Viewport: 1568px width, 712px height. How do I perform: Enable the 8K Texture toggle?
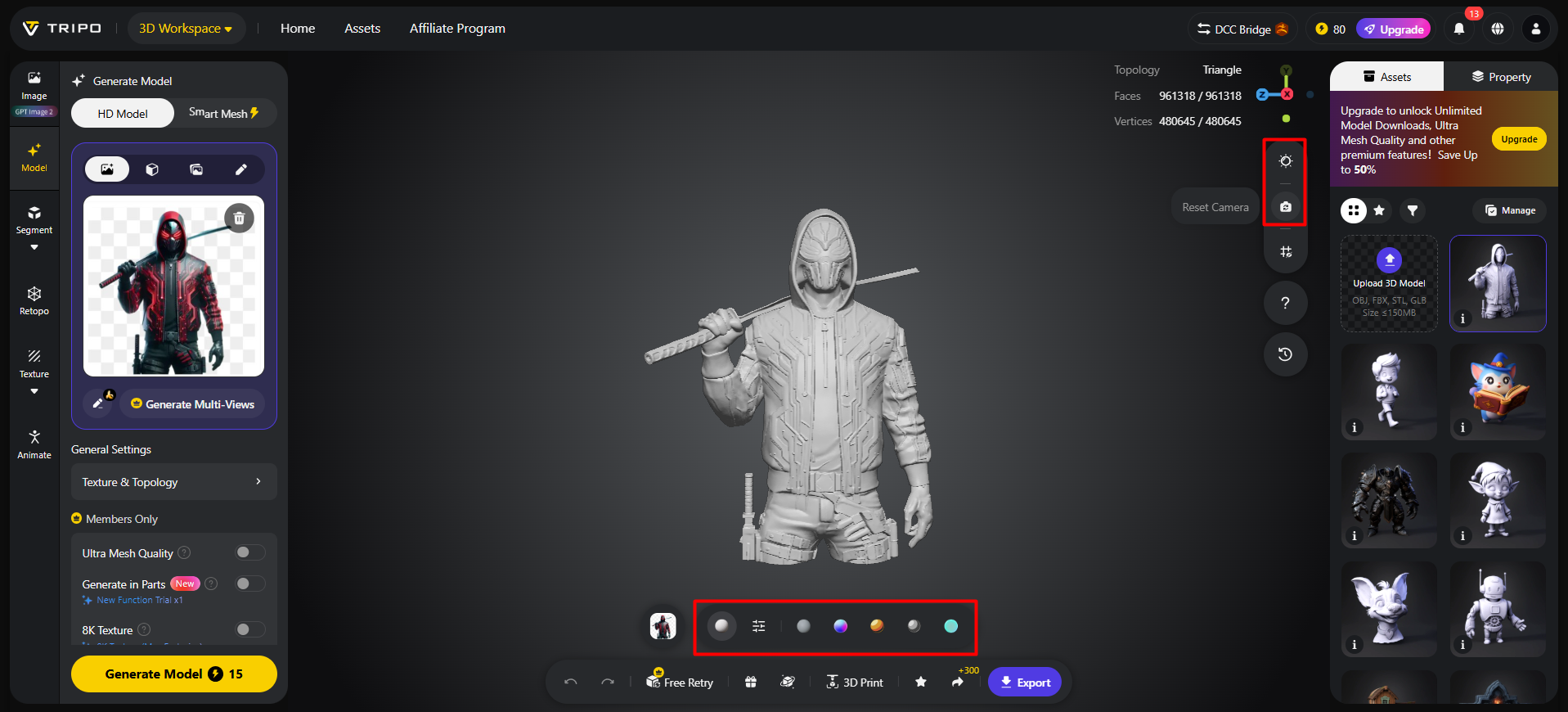point(250,629)
